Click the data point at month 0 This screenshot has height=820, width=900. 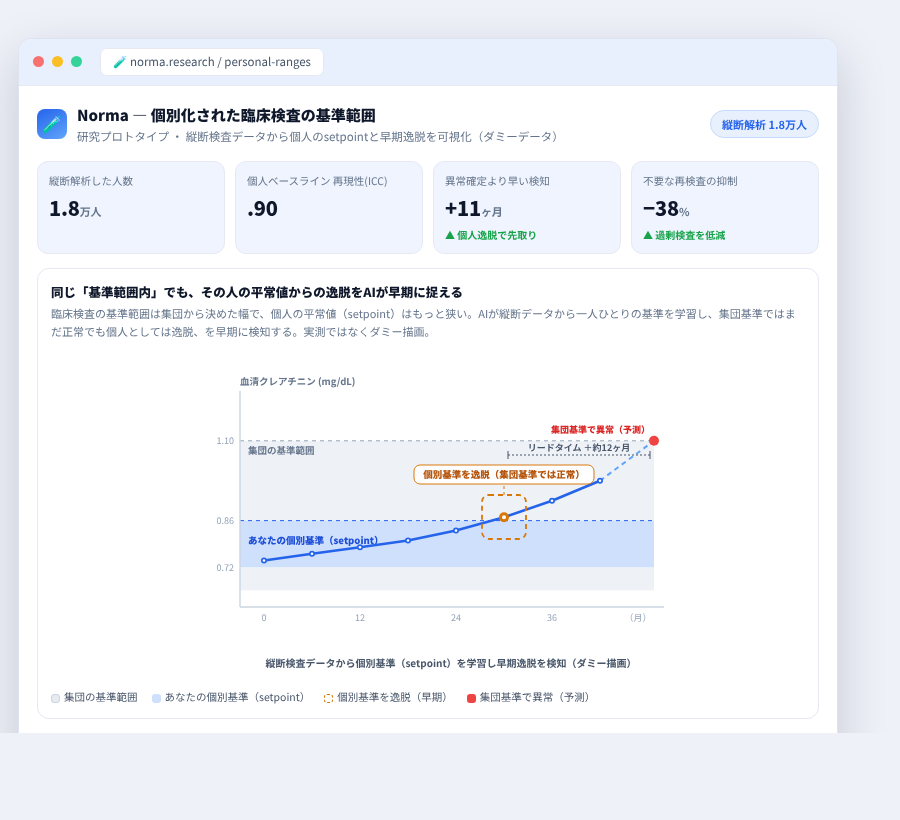tap(264, 561)
